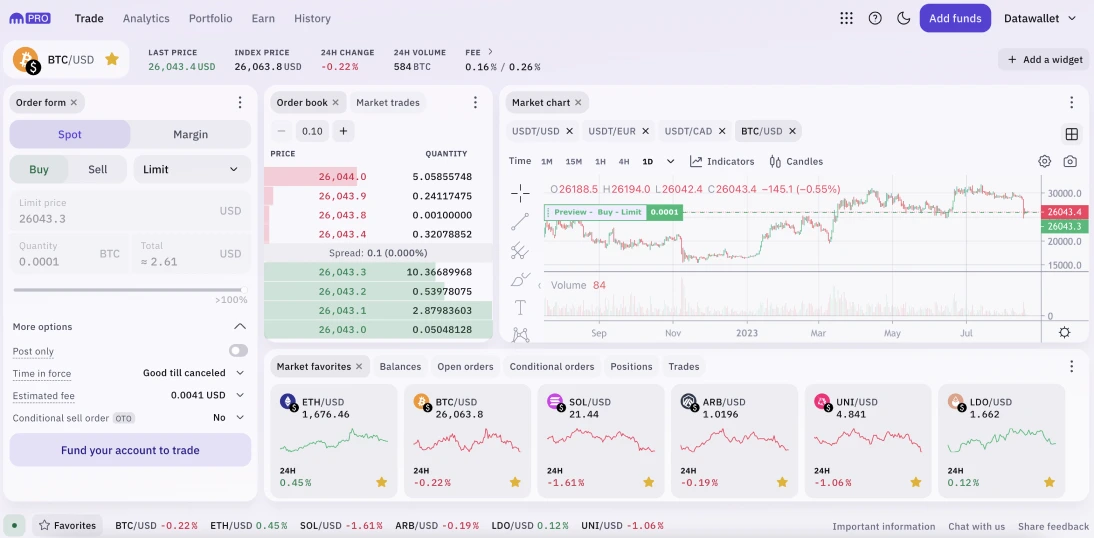The height and width of the screenshot is (538, 1094).
Task: Open the Candles chart style menu
Action: pyautogui.click(x=796, y=161)
